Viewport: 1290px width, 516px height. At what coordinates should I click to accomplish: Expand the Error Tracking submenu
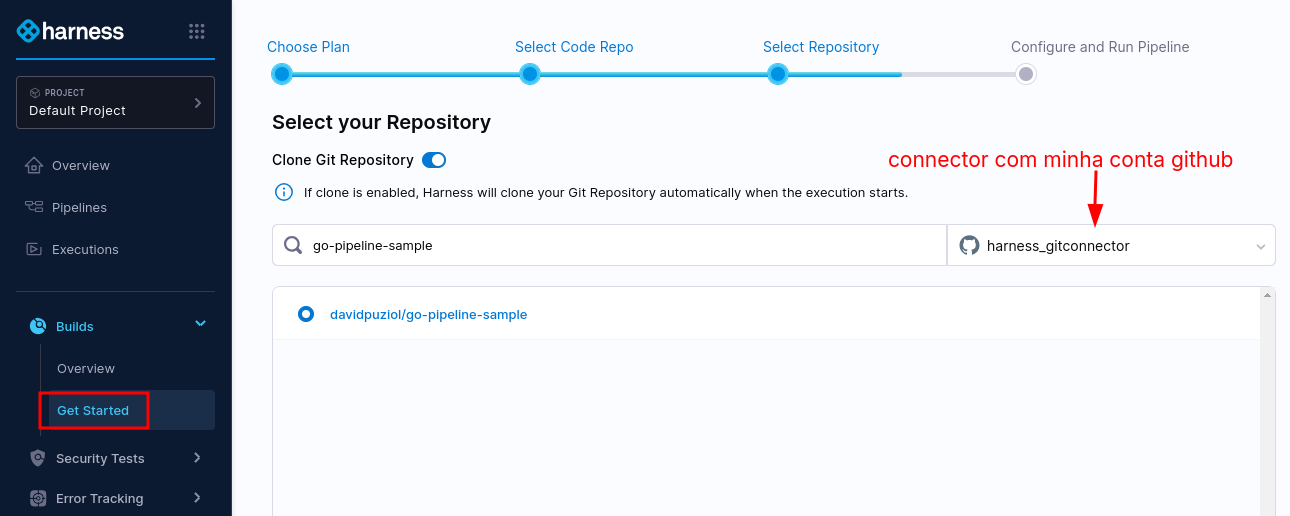pos(197,498)
